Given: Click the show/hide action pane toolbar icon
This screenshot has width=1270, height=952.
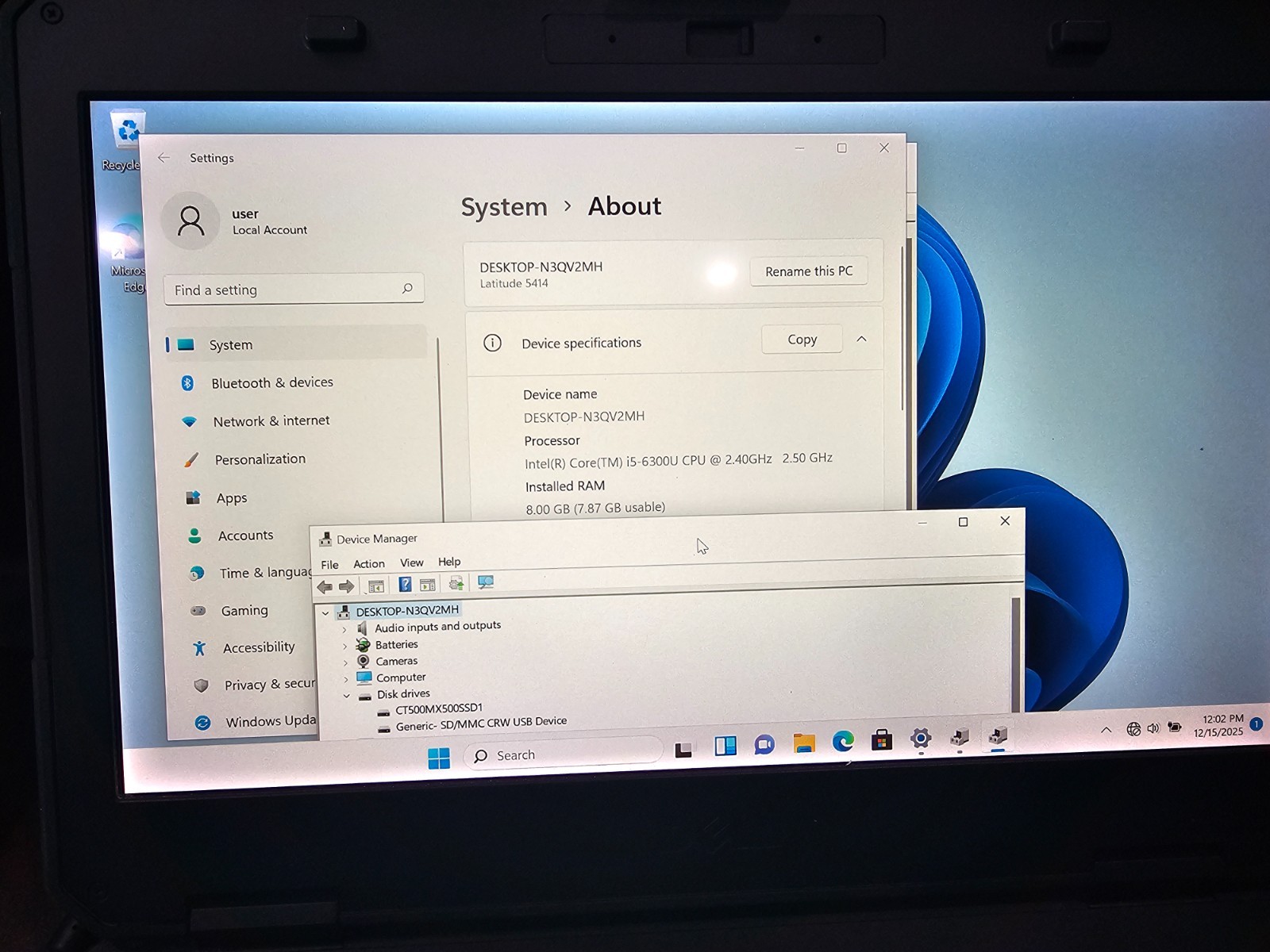Looking at the screenshot, I should click(428, 585).
